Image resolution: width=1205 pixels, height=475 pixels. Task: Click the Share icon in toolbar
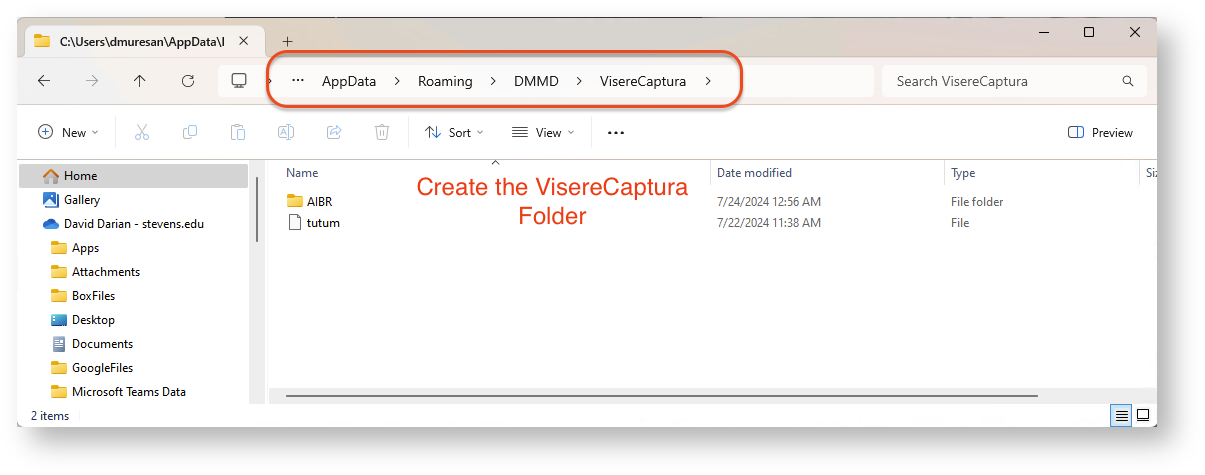tap(334, 132)
